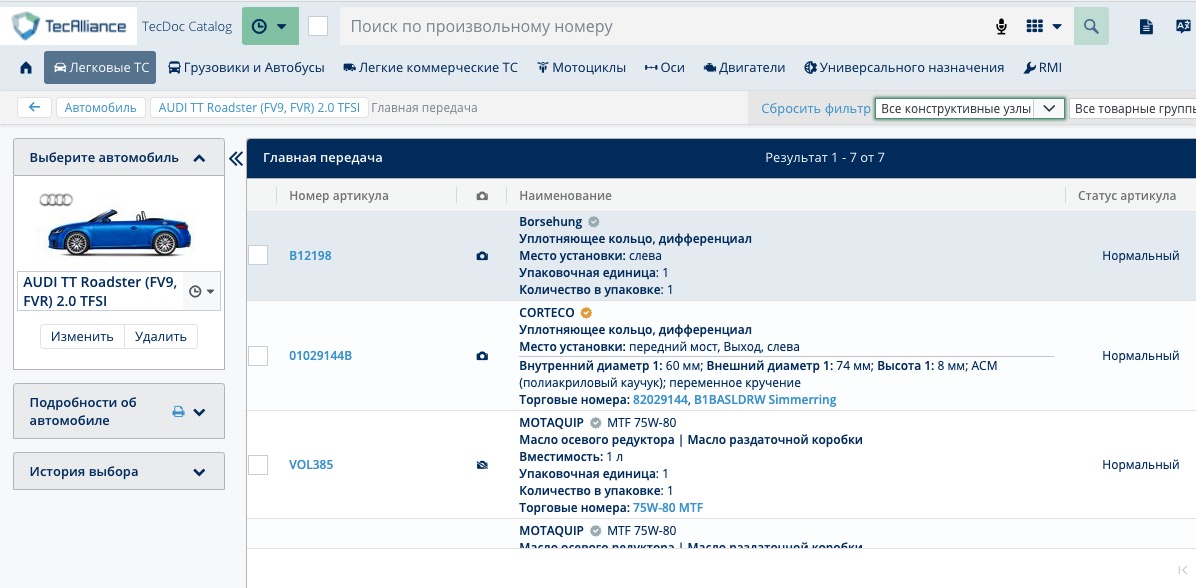The width and height of the screenshot is (1196, 588).
Task: Click the microphone voice search icon
Action: (1001, 27)
